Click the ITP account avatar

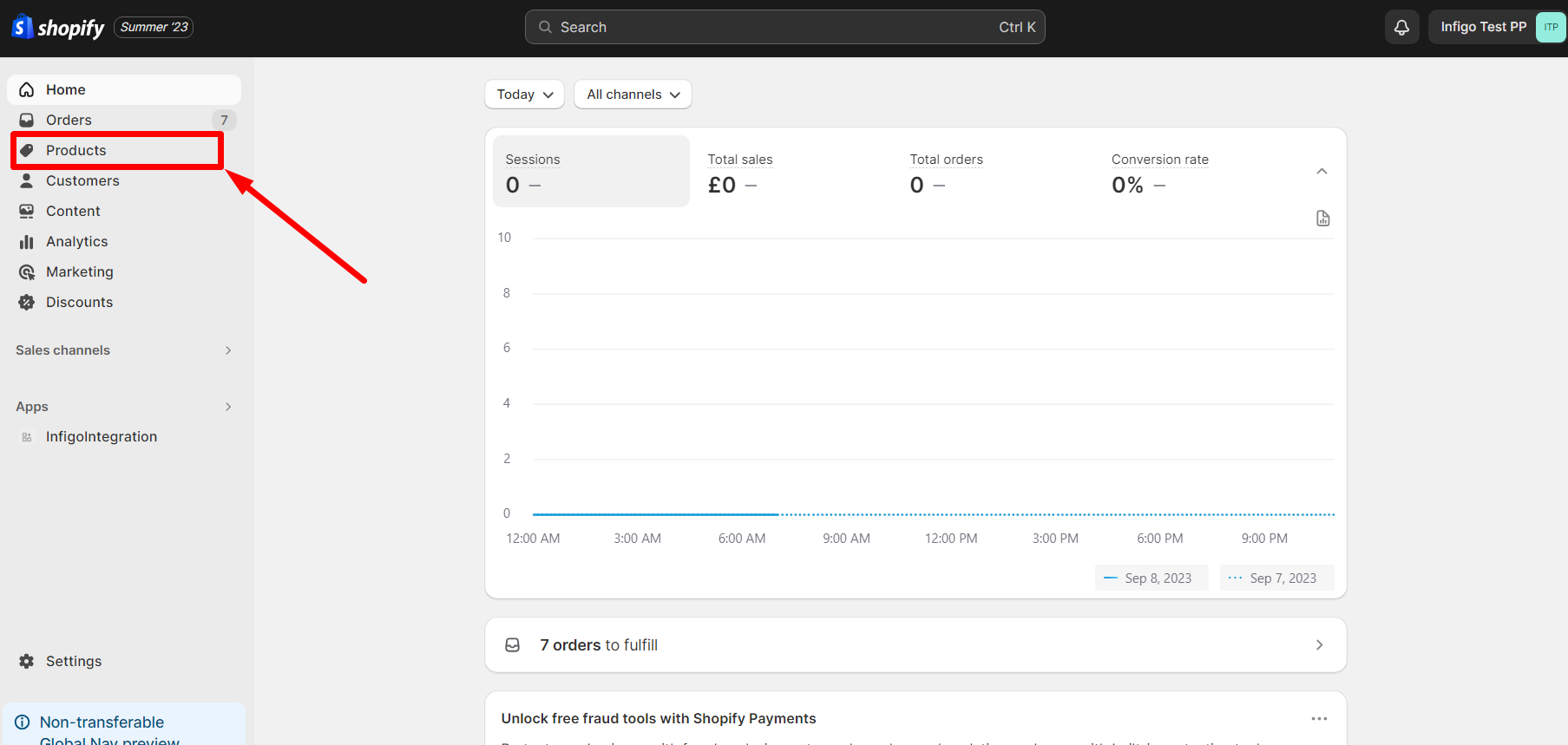(x=1551, y=27)
